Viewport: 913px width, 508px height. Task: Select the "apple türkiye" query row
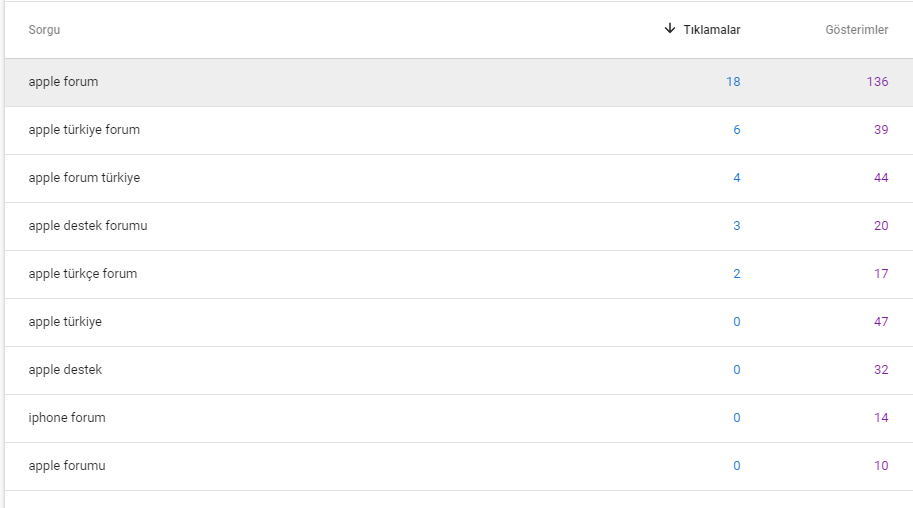[459, 322]
